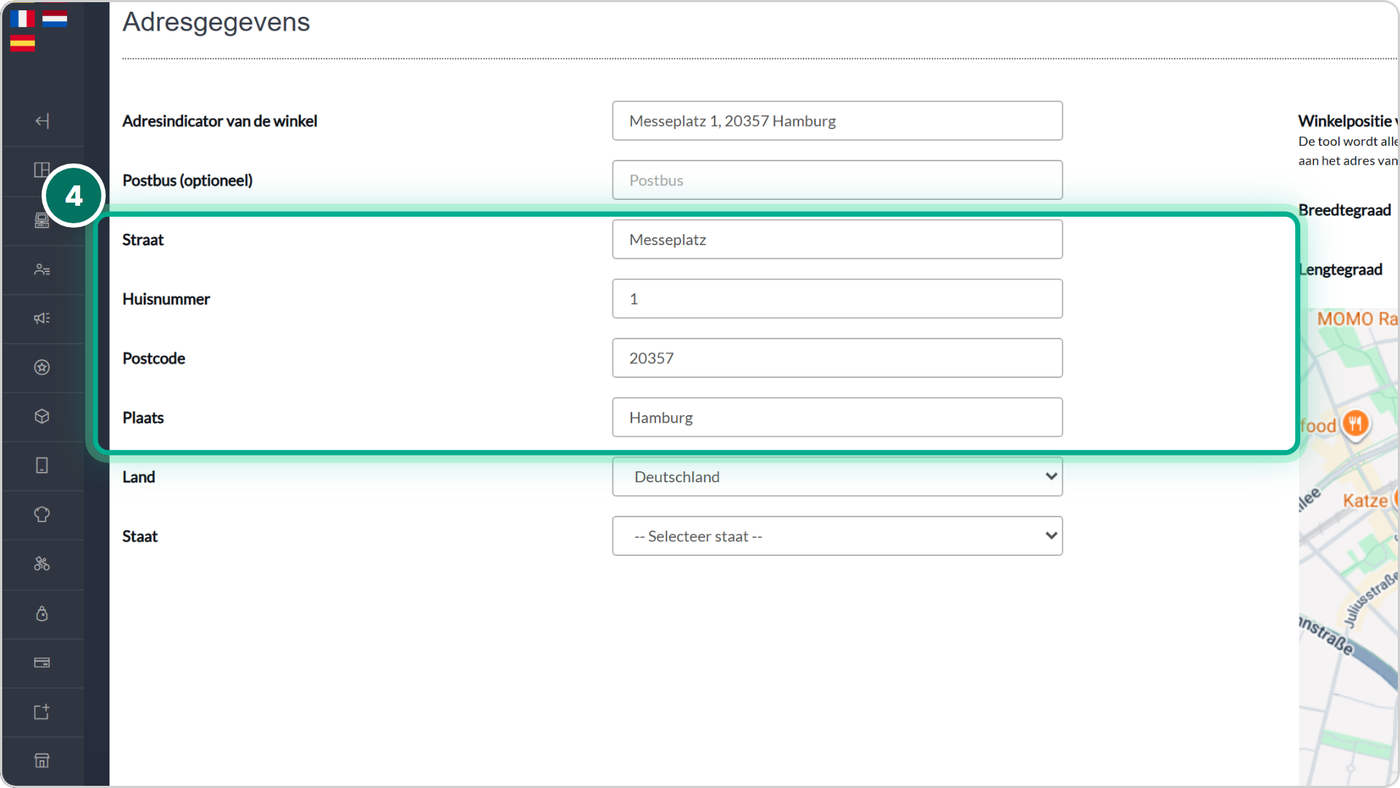Click the 'MOMO Ra' place label on map
The height and width of the screenshot is (788, 1400).
tap(1357, 318)
